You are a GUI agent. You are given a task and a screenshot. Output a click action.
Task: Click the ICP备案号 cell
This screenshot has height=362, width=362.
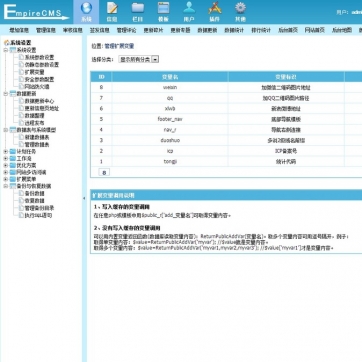(286, 151)
